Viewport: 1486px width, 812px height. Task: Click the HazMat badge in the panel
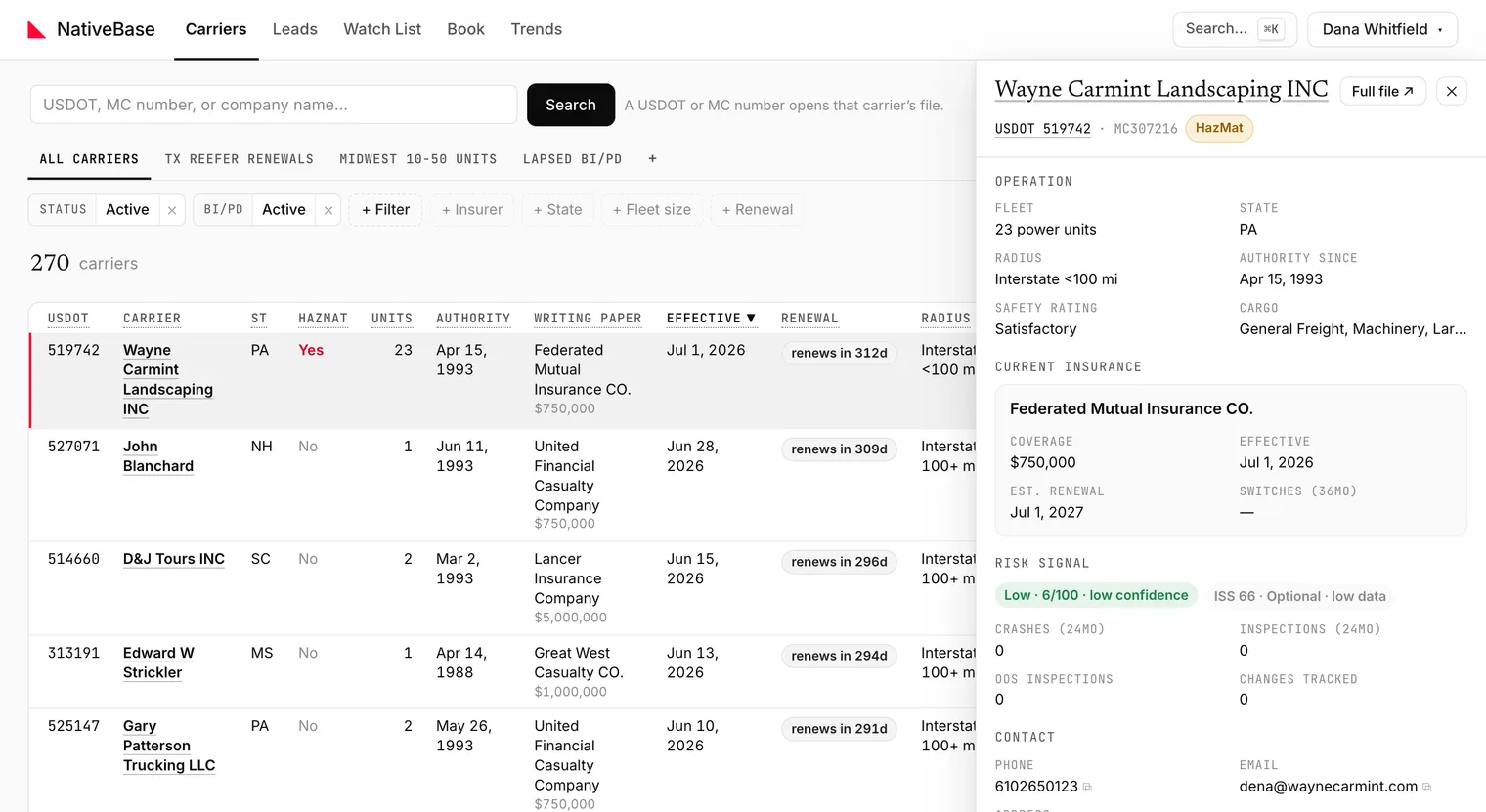point(1219,128)
